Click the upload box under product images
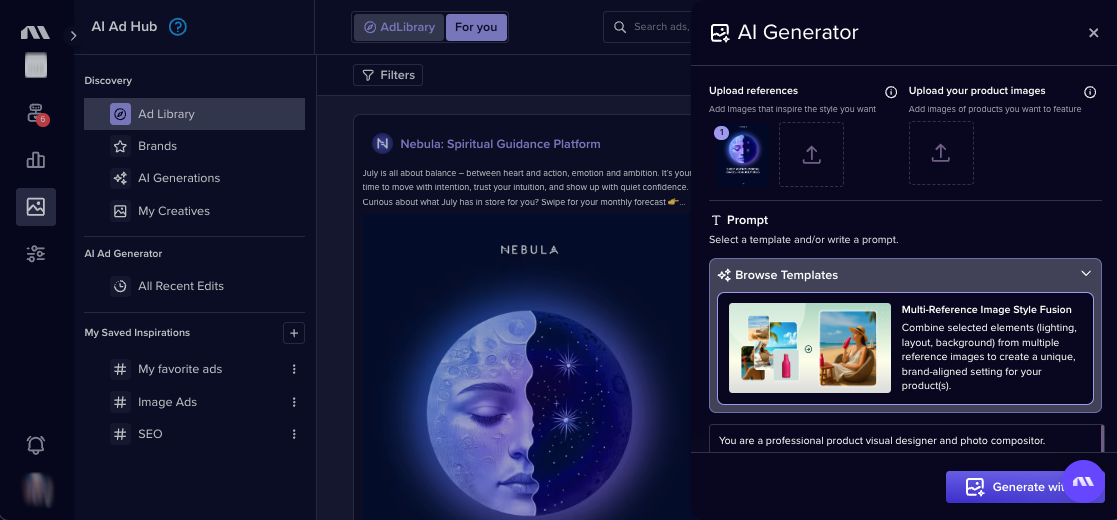The image size is (1117, 520). point(941,153)
